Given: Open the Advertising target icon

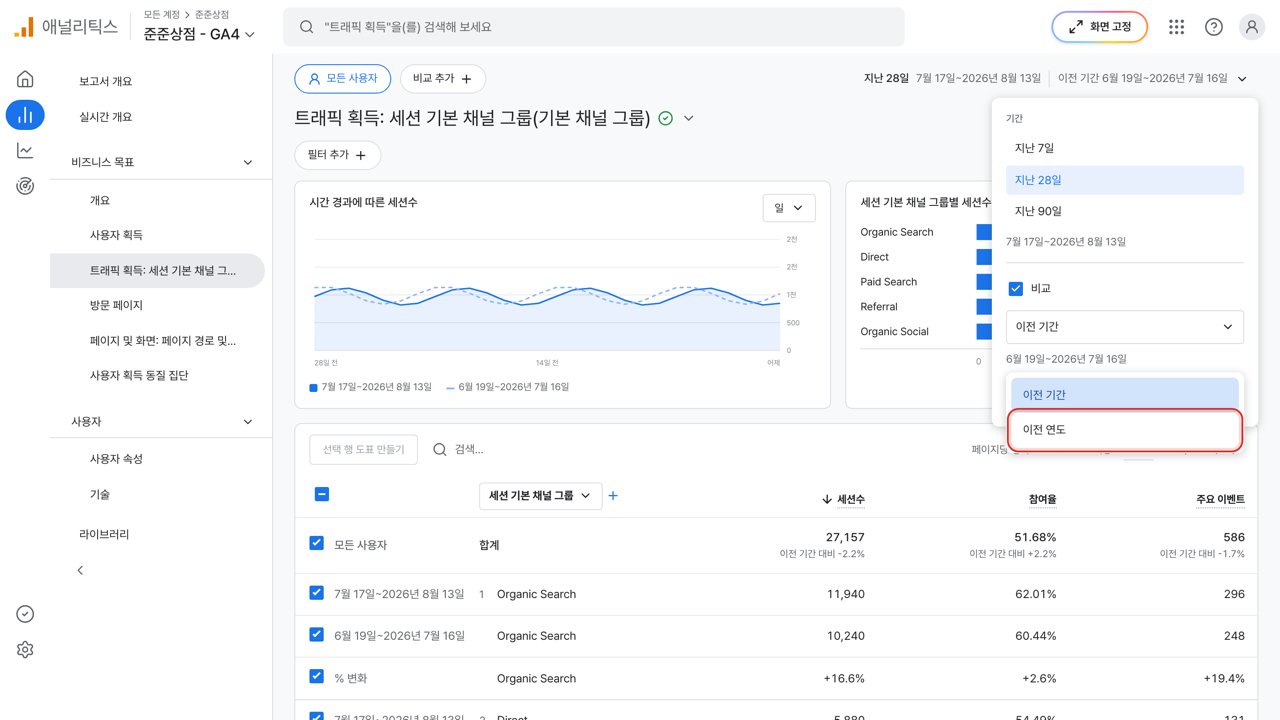Looking at the screenshot, I should point(25,186).
